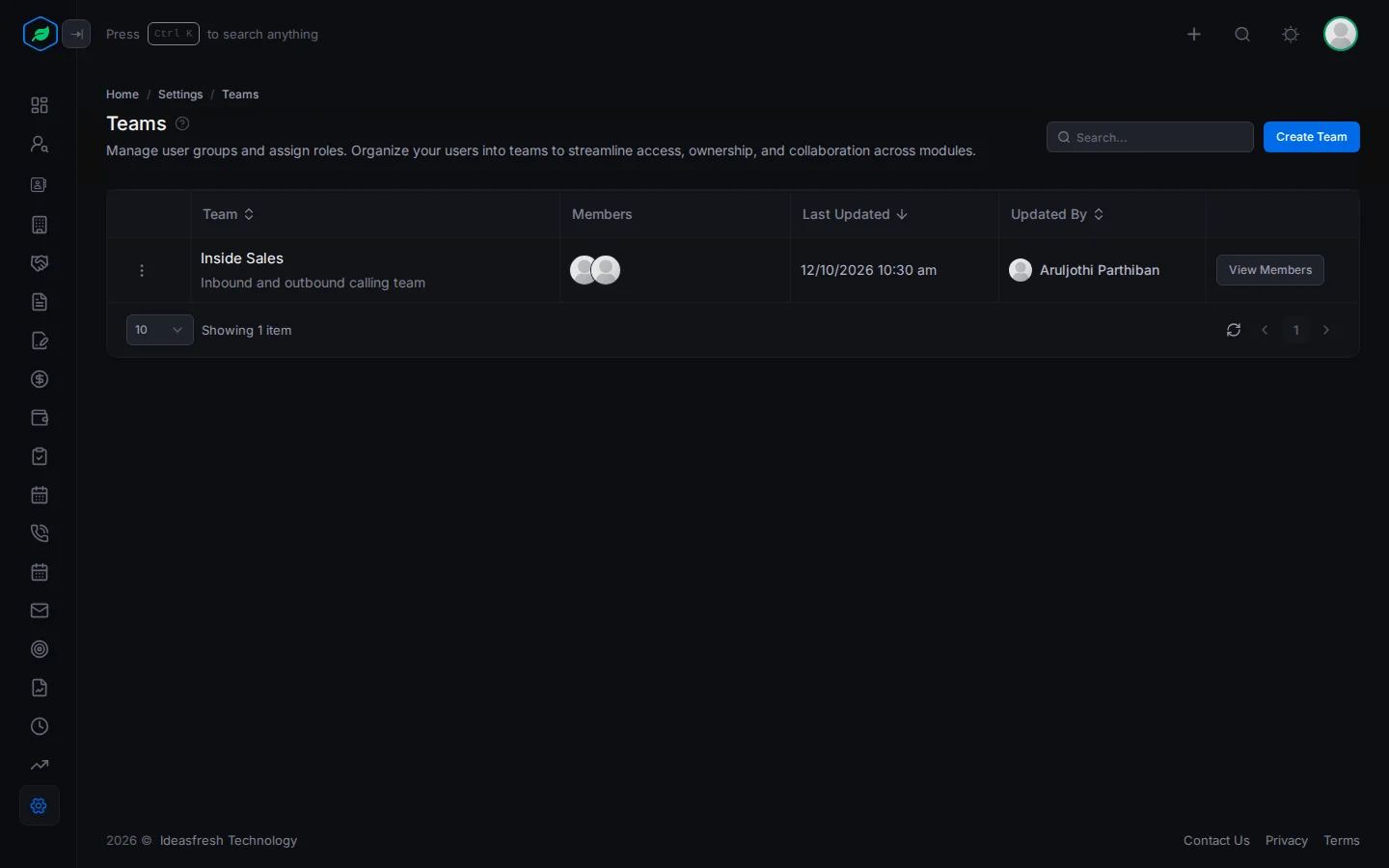
Task: Open the dollar coin icon in sidebar
Action: coord(40,379)
